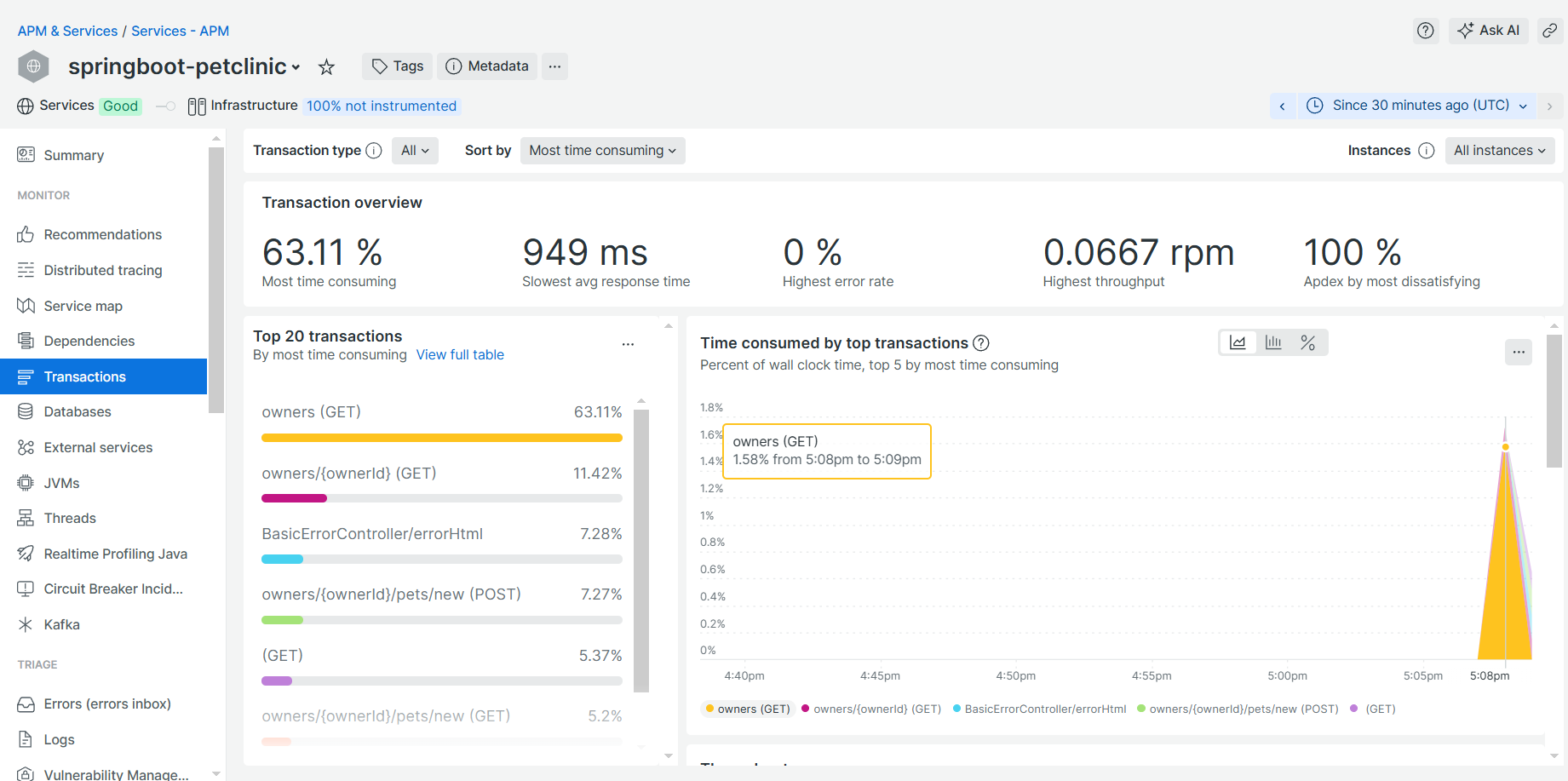Click the Instances info icon

[1427, 151]
